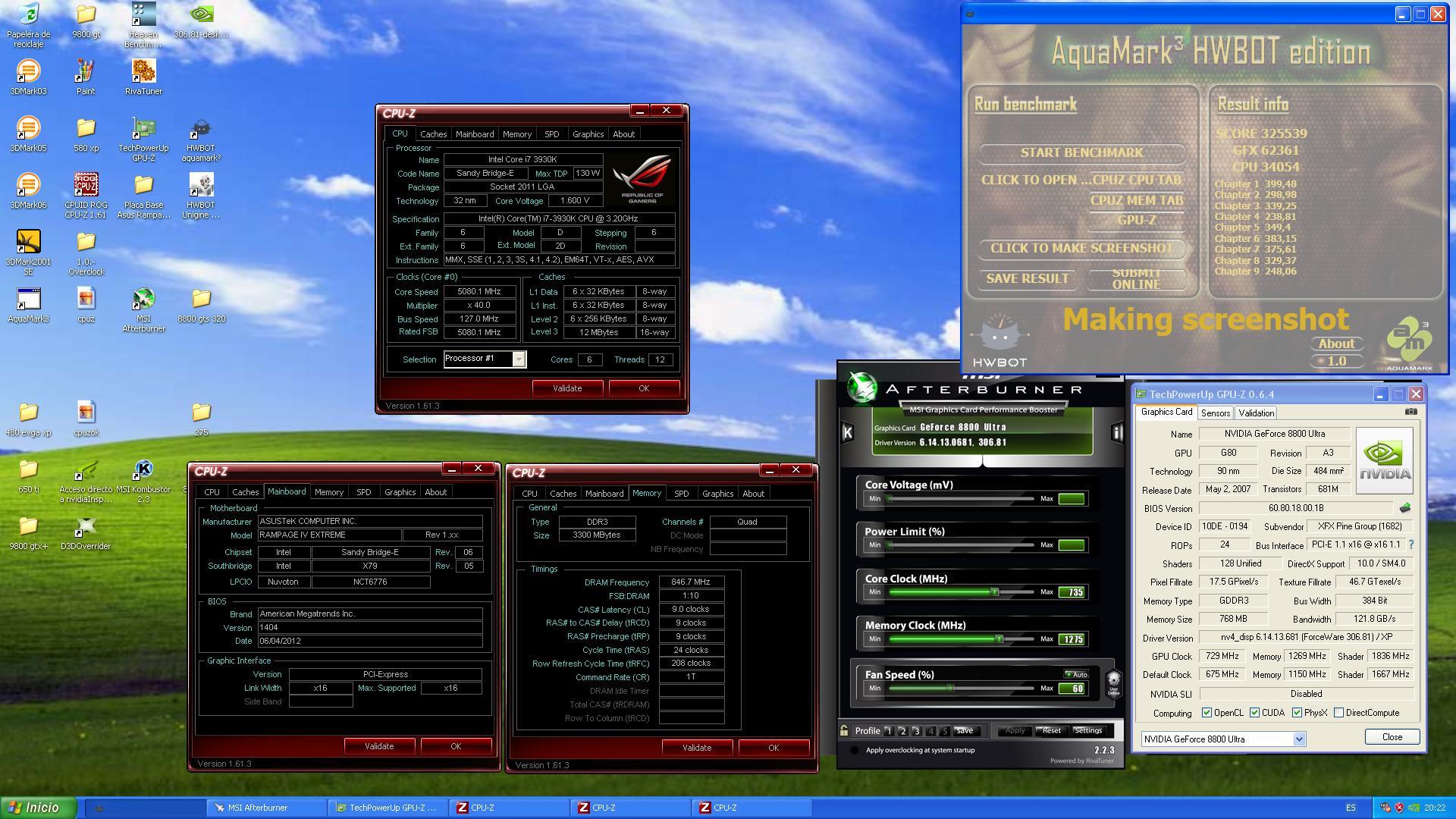Open SPD tab in top CPU-Z window
Screen dimensions: 1456x819
pyautogui.click(x=551, y=134)
